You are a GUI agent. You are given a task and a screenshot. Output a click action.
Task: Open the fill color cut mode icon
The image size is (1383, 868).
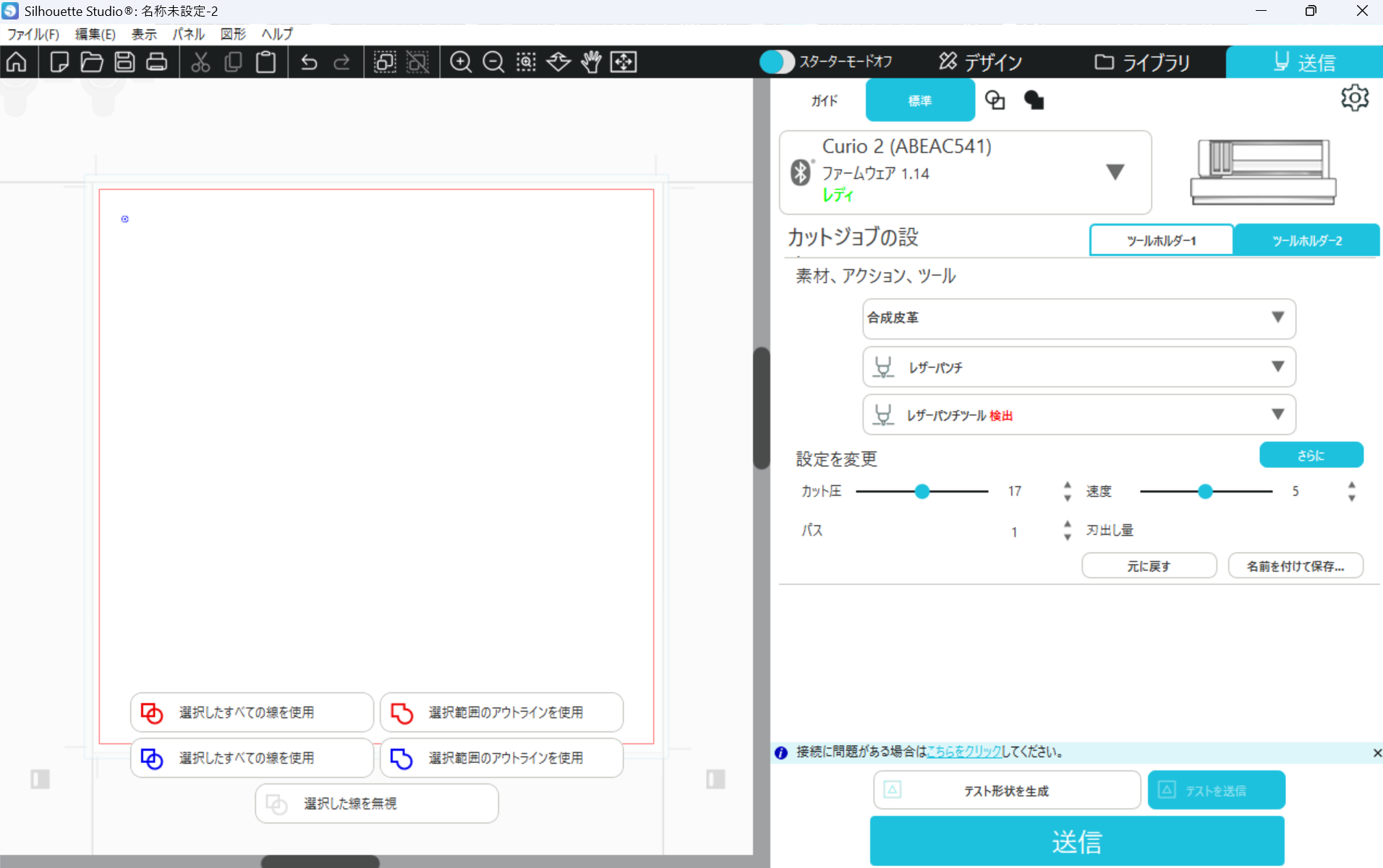click(x=1034, y=101)
